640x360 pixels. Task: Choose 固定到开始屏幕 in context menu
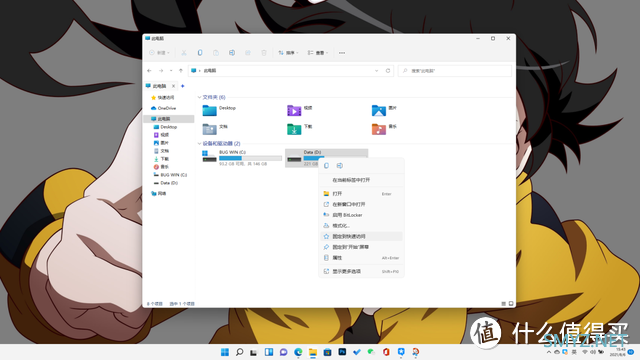point(361,247)
